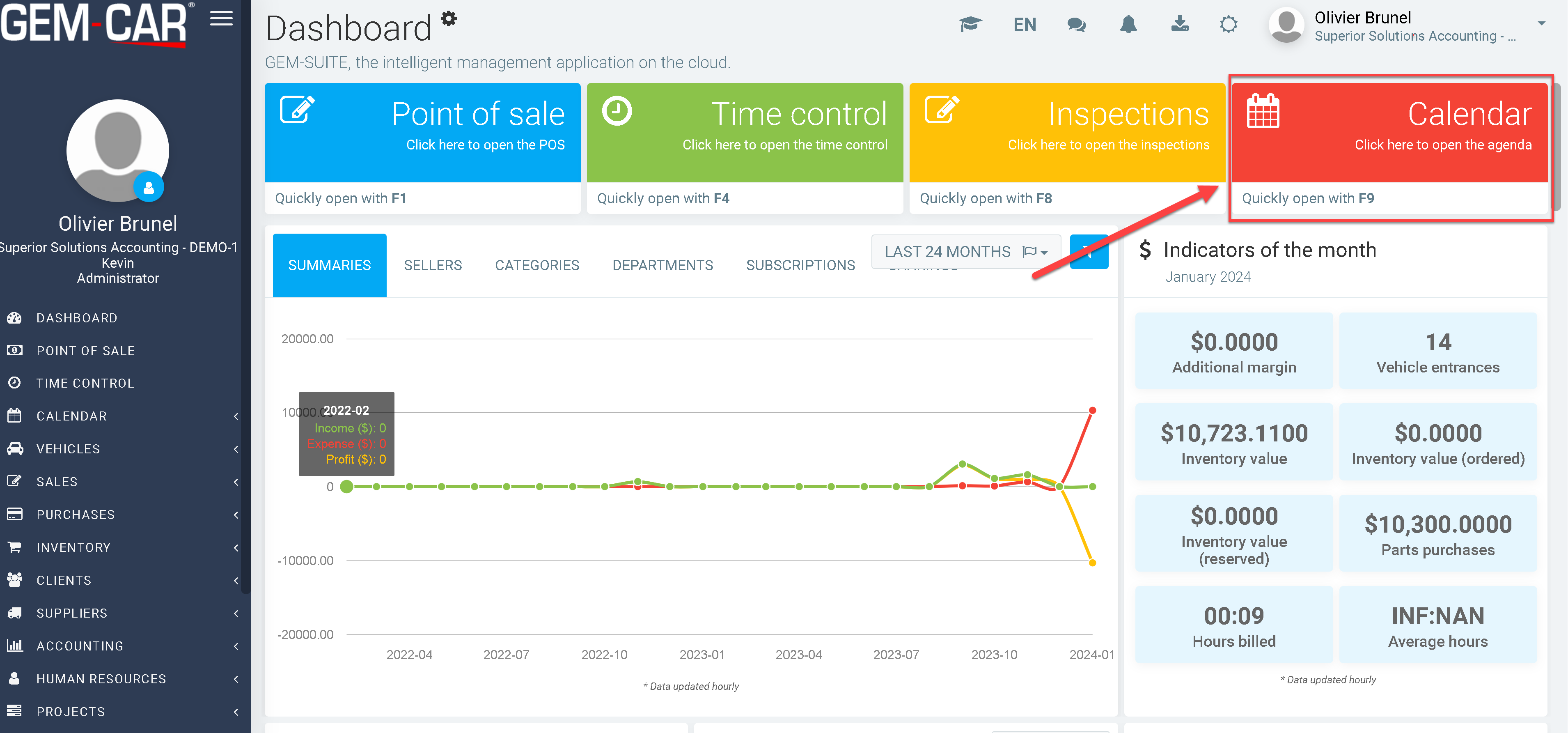This screenshot has width=1568, height=733.
Task: Open the notifications bell
Action: 1128,24
